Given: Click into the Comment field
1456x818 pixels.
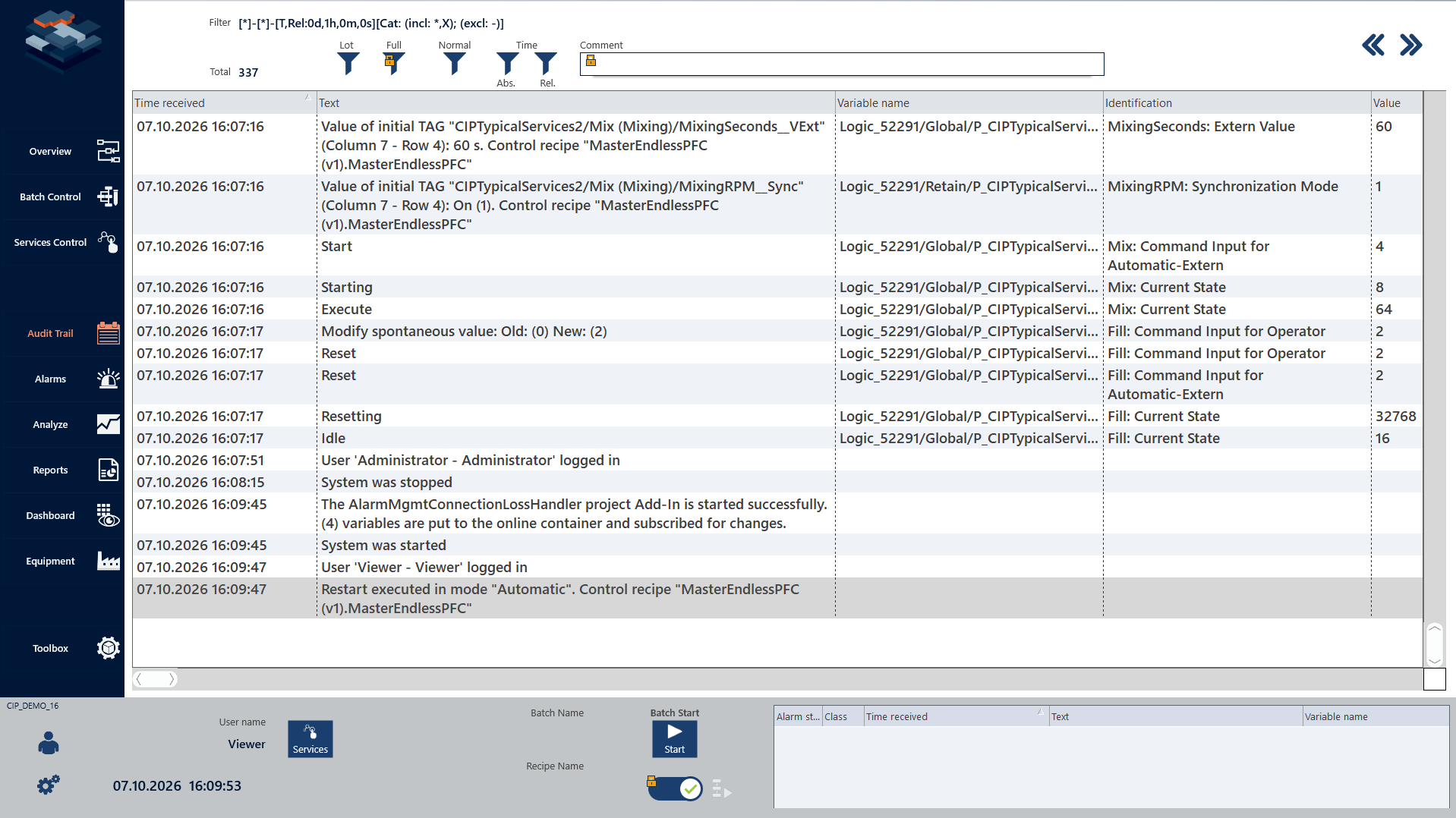Looking at the screenshot, I should click(841, 64).
